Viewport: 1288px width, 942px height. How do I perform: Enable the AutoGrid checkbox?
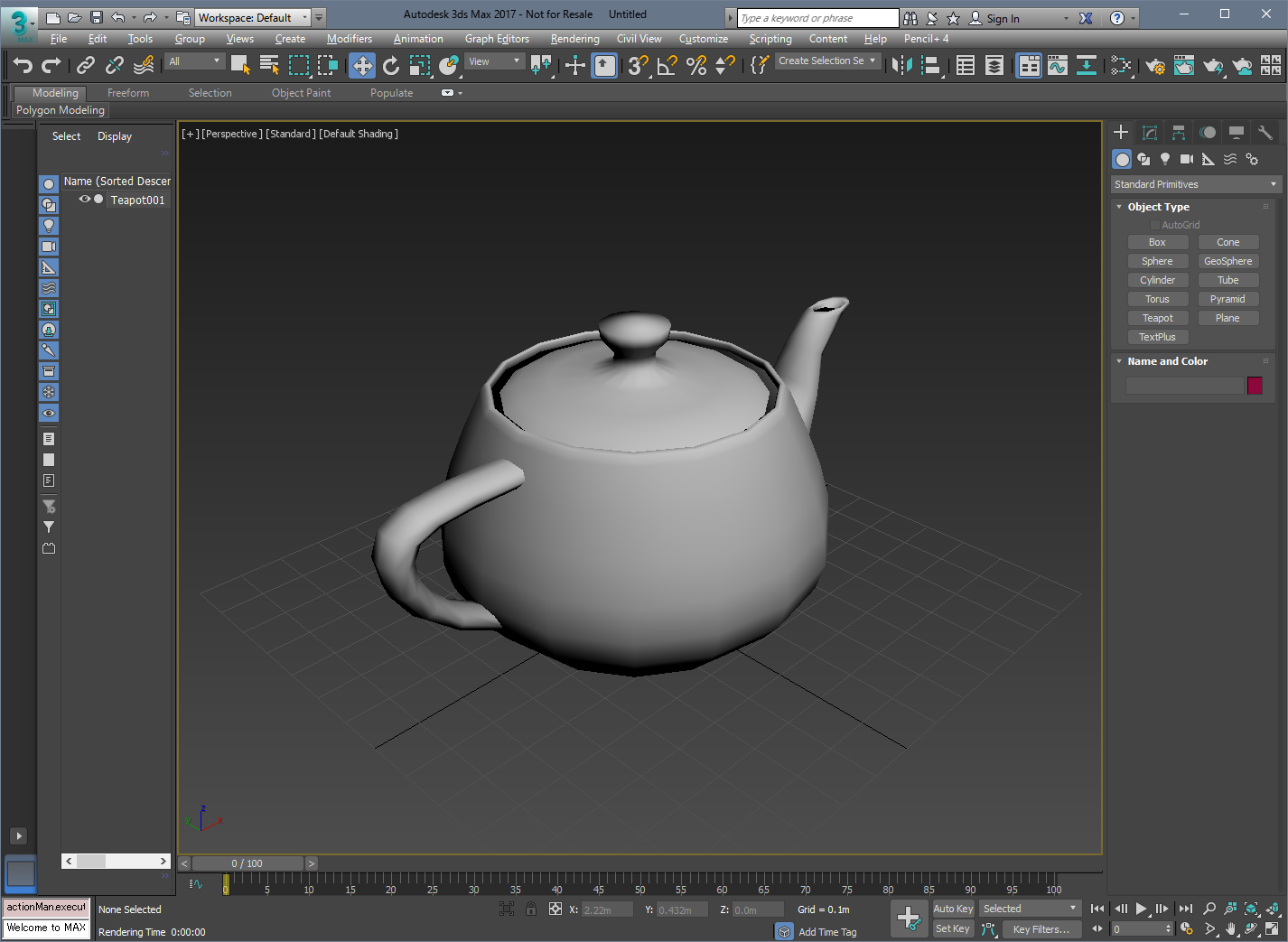[x=1154, y=225]
